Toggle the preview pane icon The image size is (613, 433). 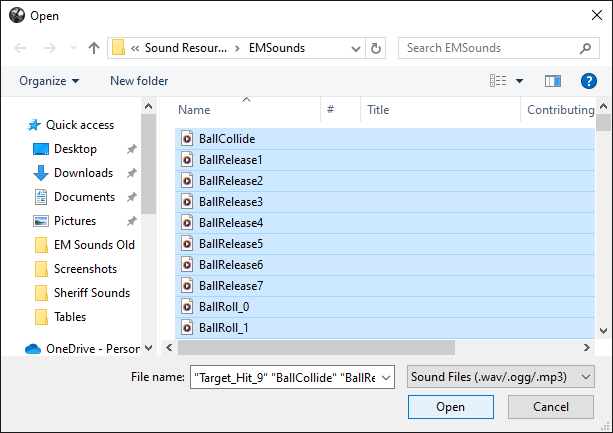click(553, 81)
